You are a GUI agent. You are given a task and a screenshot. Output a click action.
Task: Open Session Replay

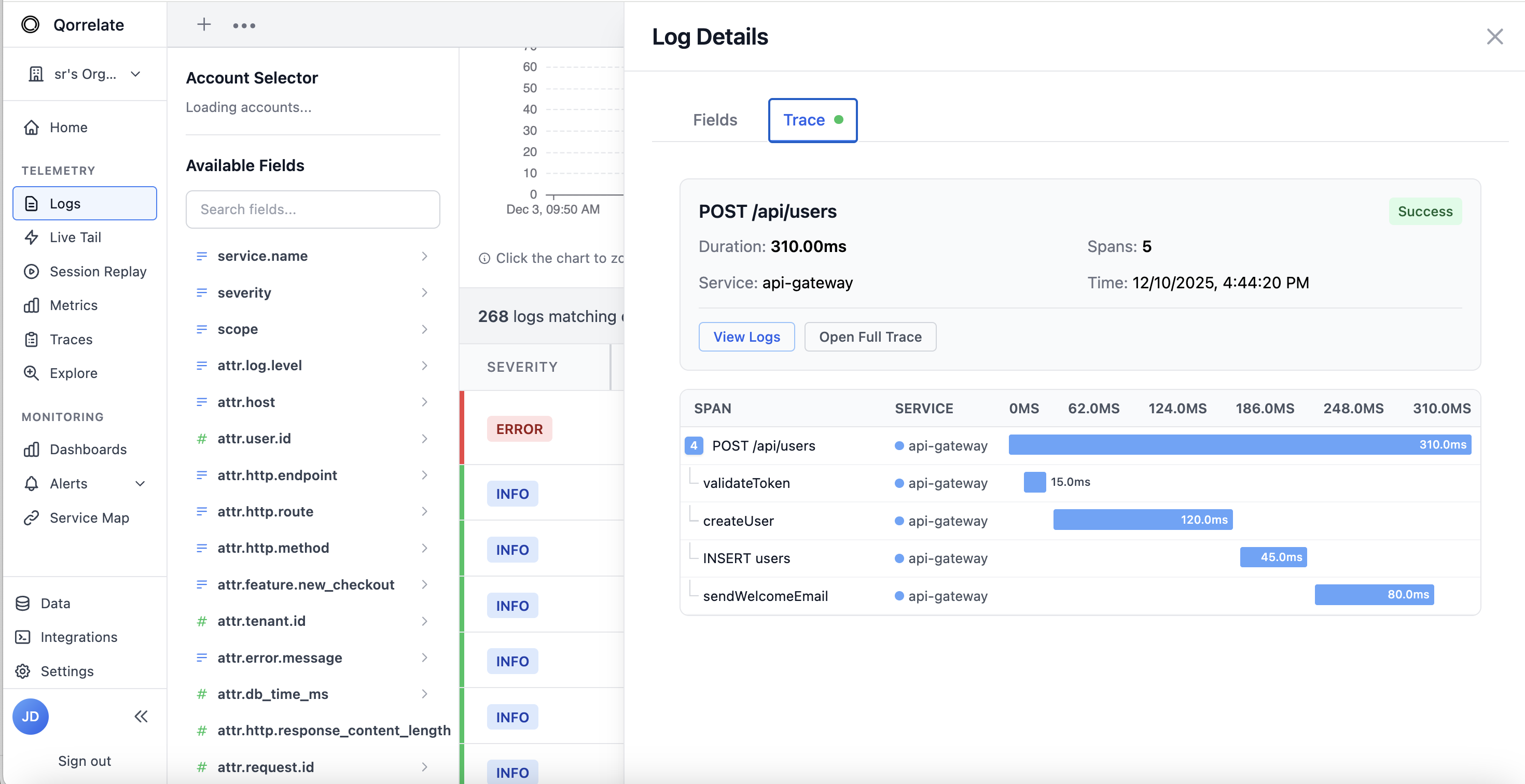[x=98, y=271]
